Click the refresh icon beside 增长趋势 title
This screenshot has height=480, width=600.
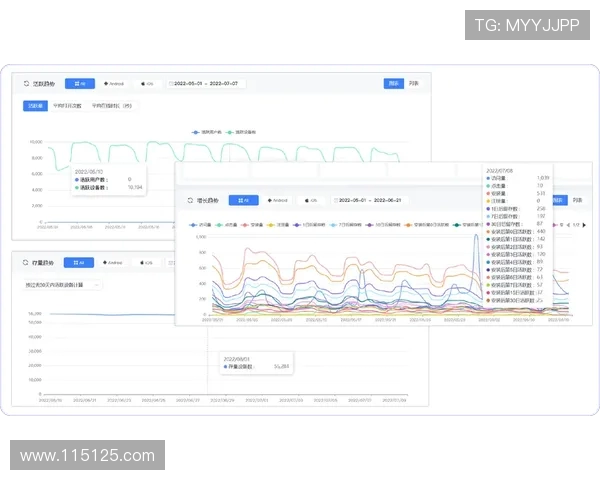pos(190,200)
